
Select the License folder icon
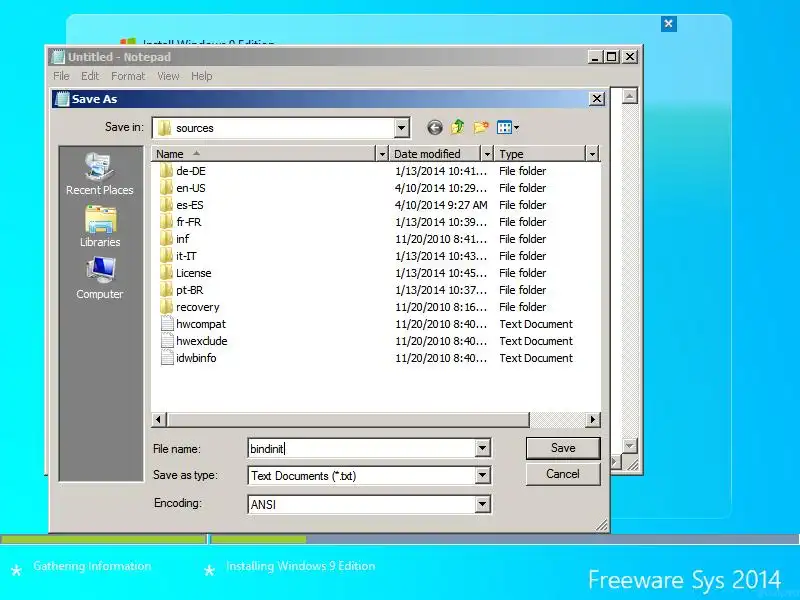tap(166, 273)
